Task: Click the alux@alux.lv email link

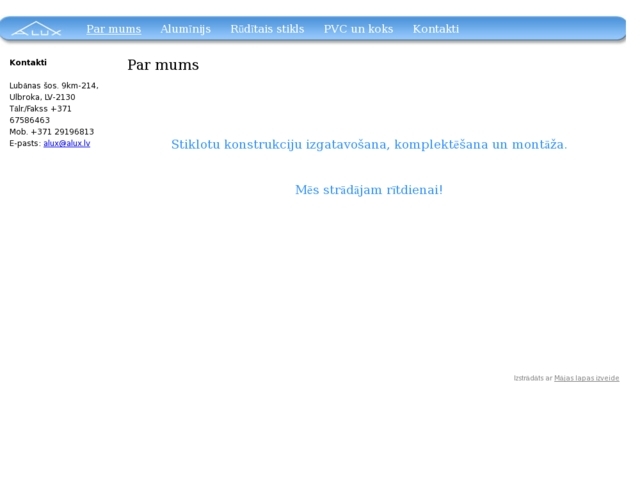Action: [67, 143]
